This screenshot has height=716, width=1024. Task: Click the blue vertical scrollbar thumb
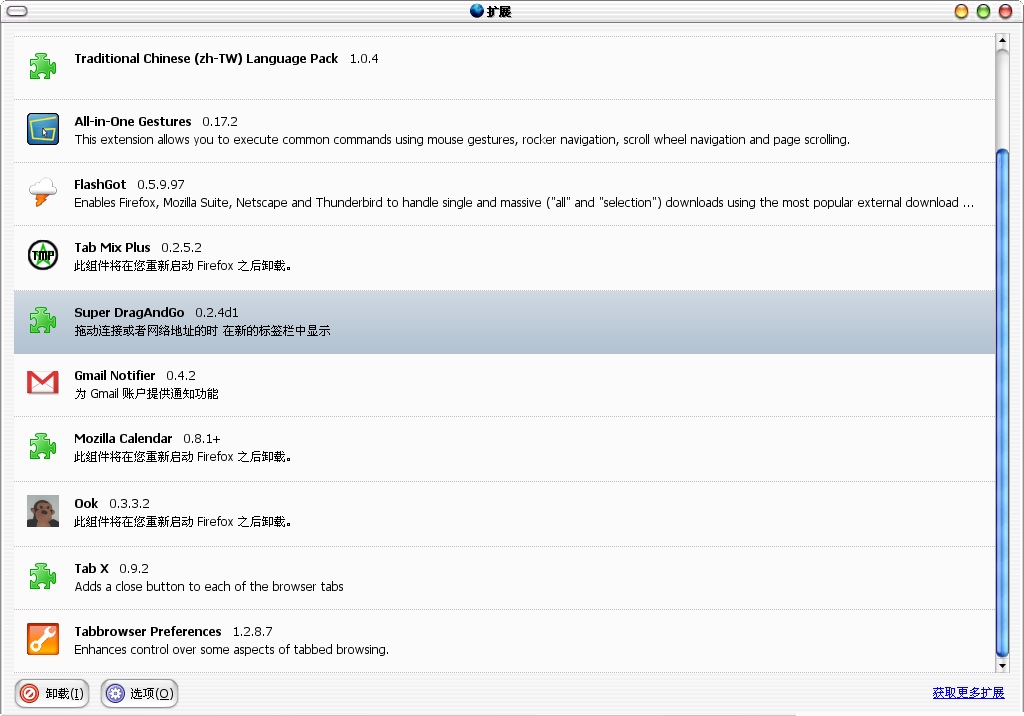click(x=1002, y=404)
